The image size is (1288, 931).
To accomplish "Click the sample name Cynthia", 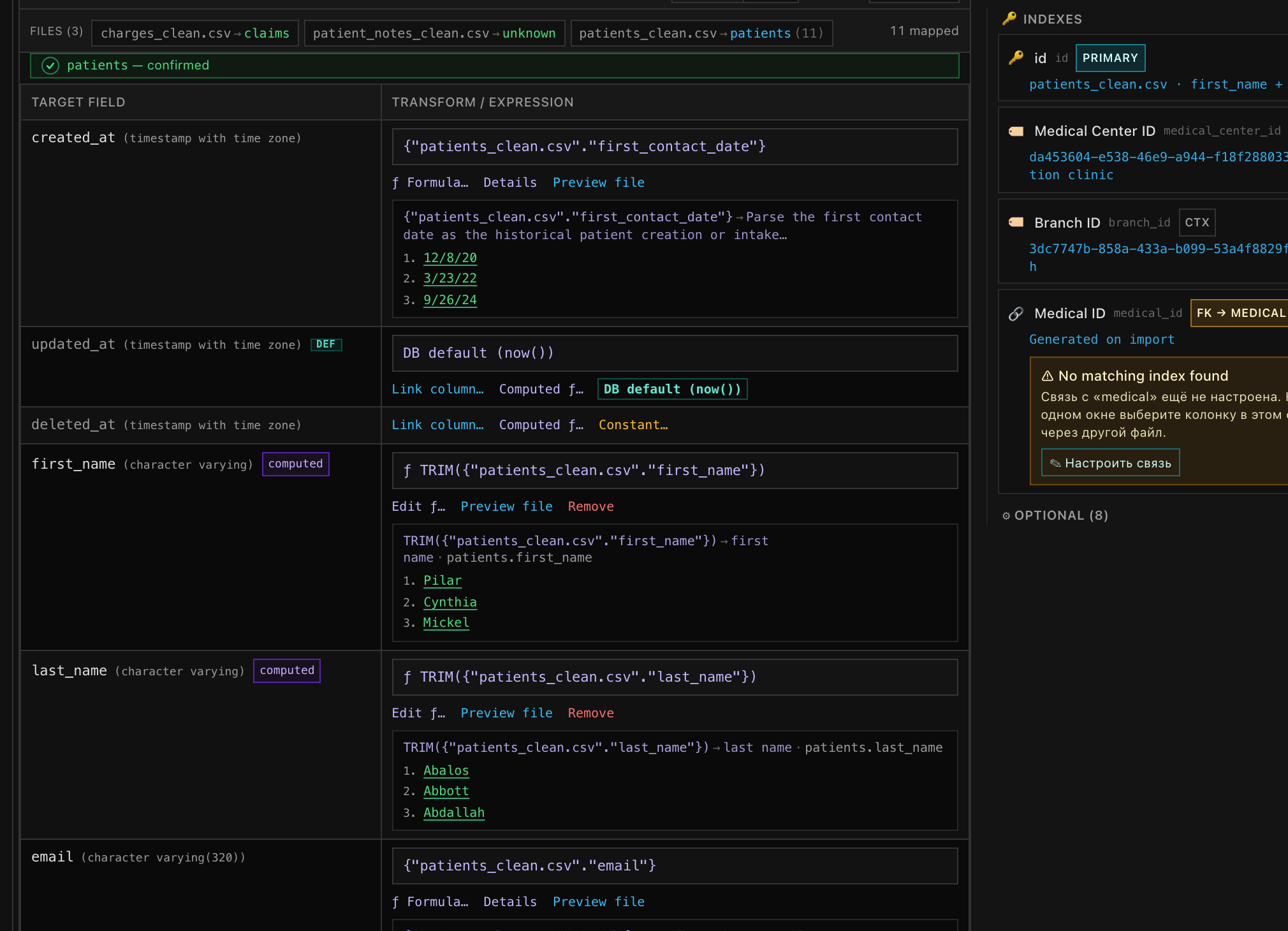I will (450, 602).
